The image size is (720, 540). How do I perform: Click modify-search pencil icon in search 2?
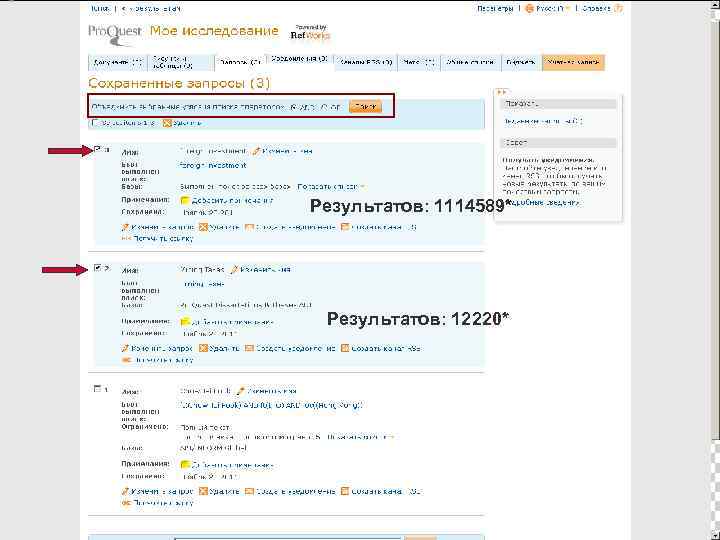point(125,349)
